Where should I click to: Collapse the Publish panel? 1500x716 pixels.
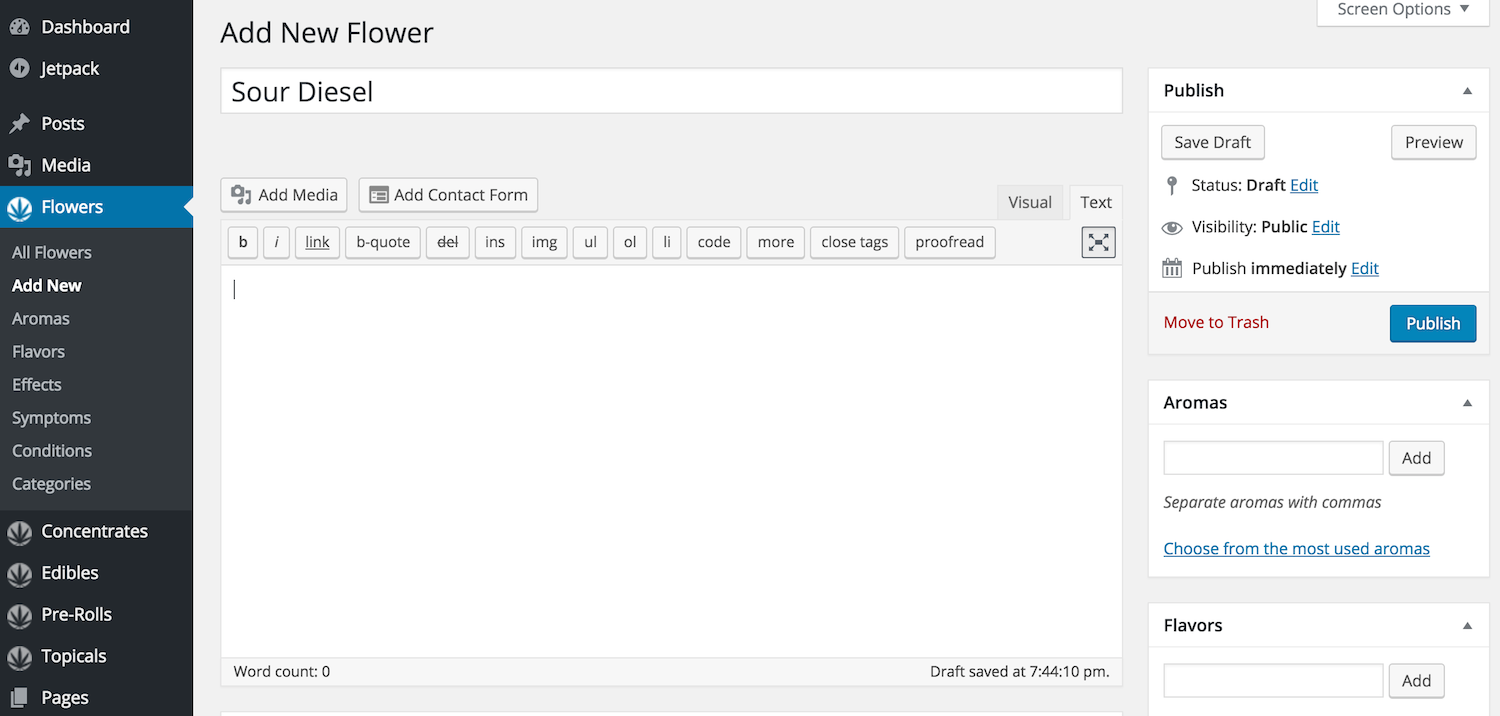1467,91
